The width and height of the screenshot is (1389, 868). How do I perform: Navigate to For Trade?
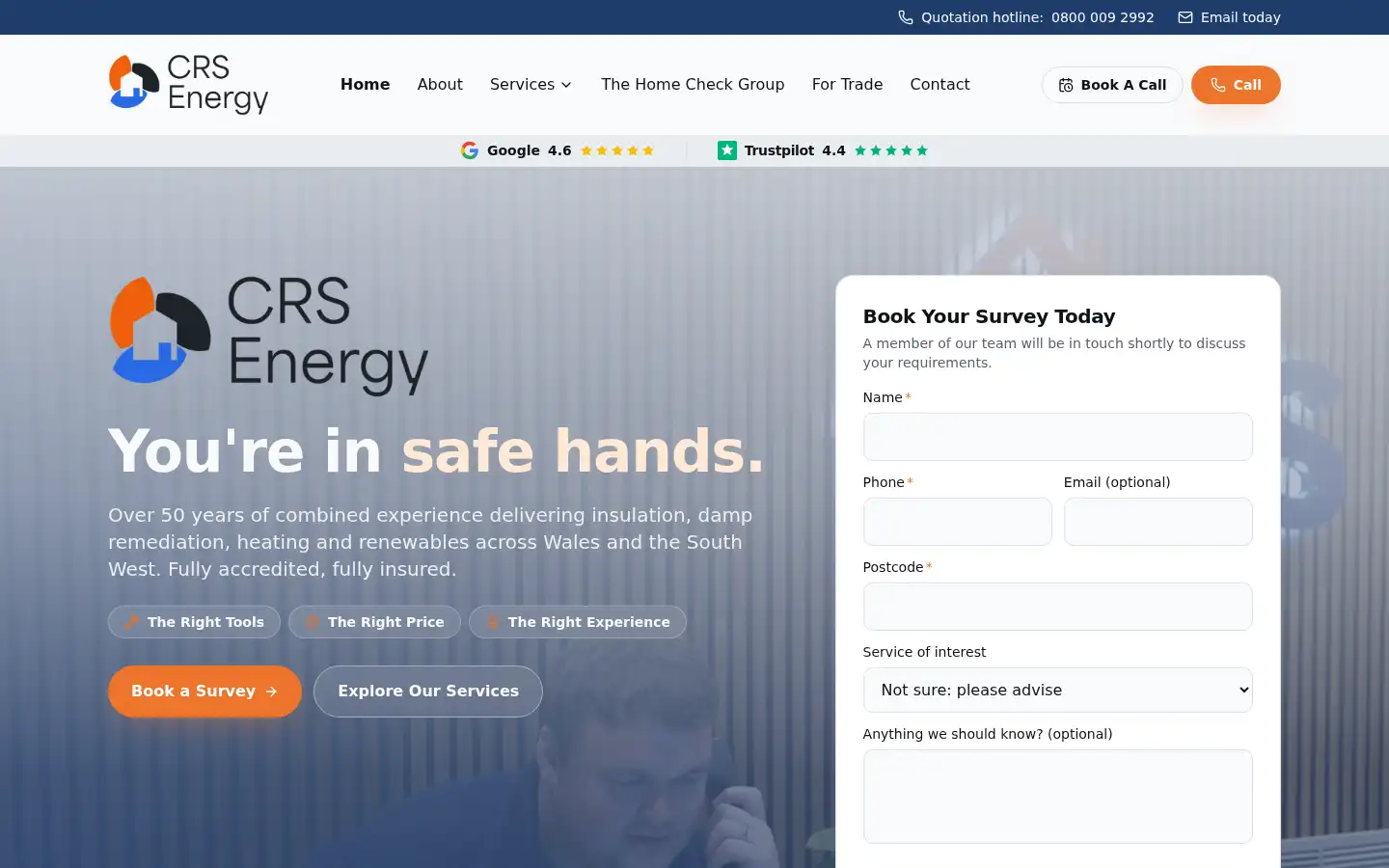[847, 84]
